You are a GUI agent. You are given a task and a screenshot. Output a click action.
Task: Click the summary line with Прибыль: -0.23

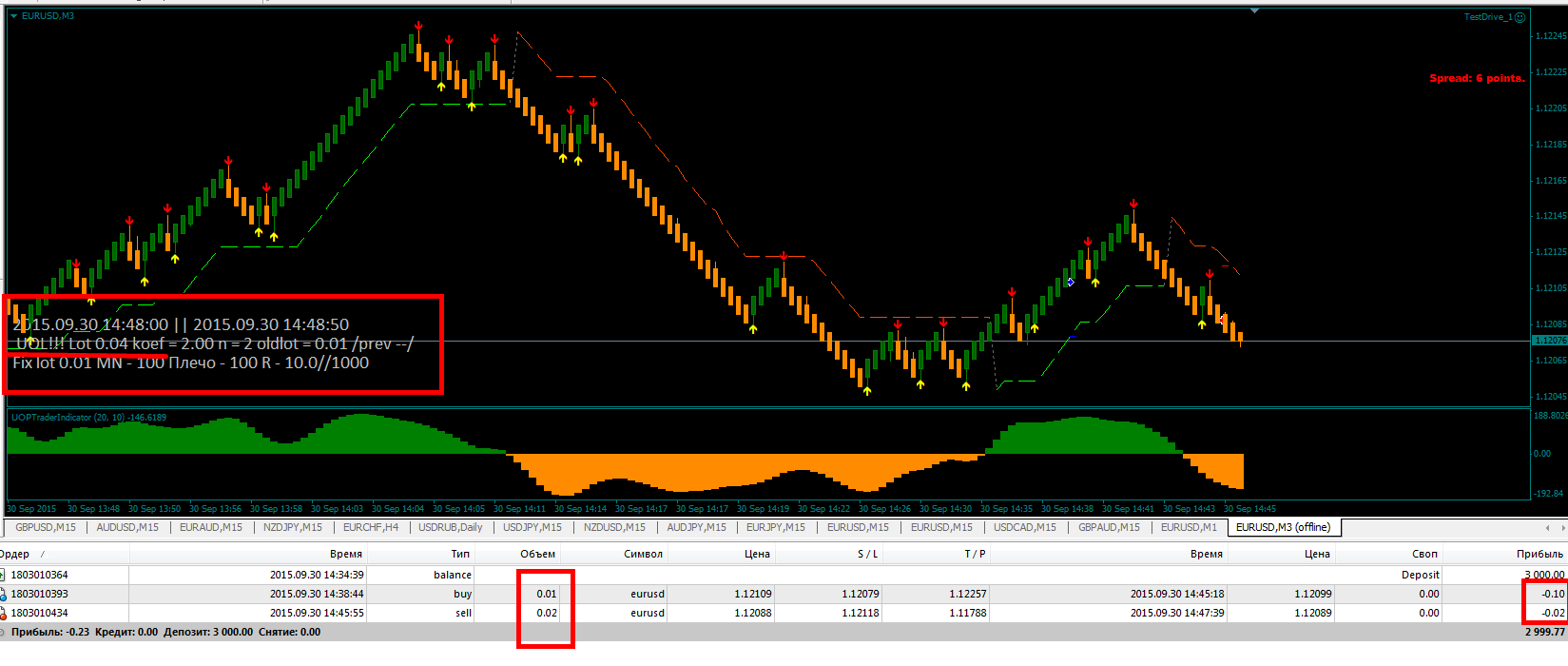784,632
